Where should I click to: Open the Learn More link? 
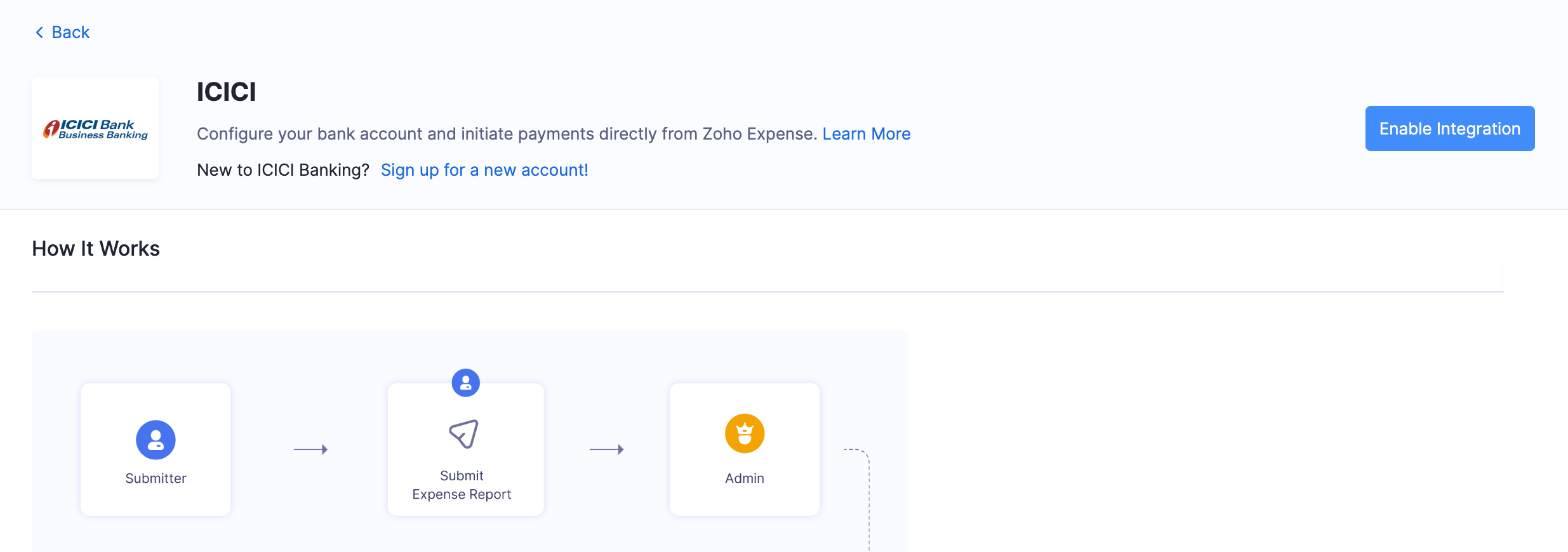coord(866,134)
